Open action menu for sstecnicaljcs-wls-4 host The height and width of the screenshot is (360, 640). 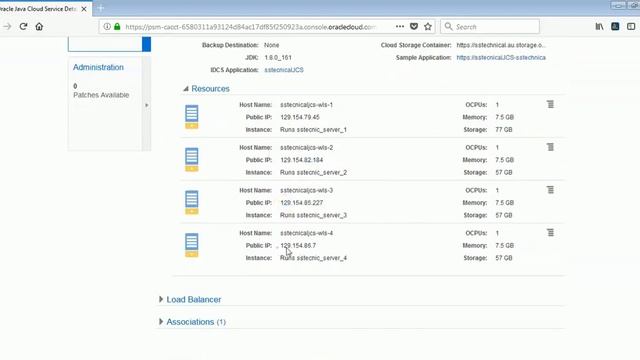[550, 233]
